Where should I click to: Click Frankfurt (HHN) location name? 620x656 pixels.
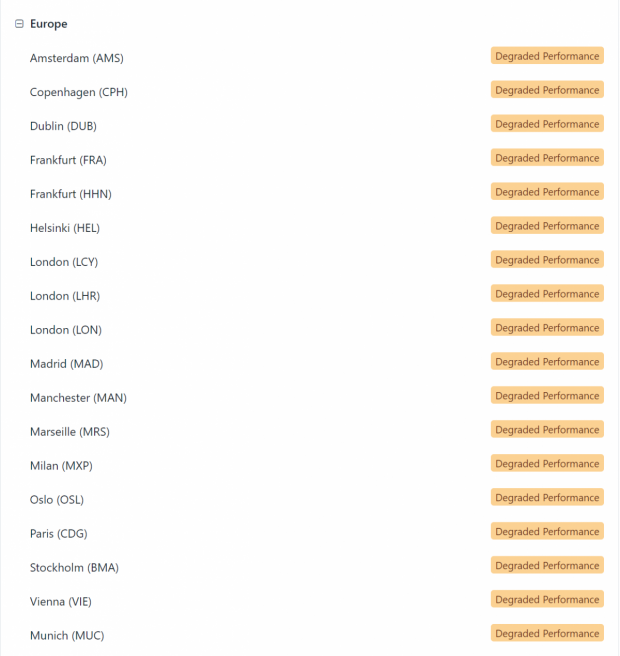point(70,194)
